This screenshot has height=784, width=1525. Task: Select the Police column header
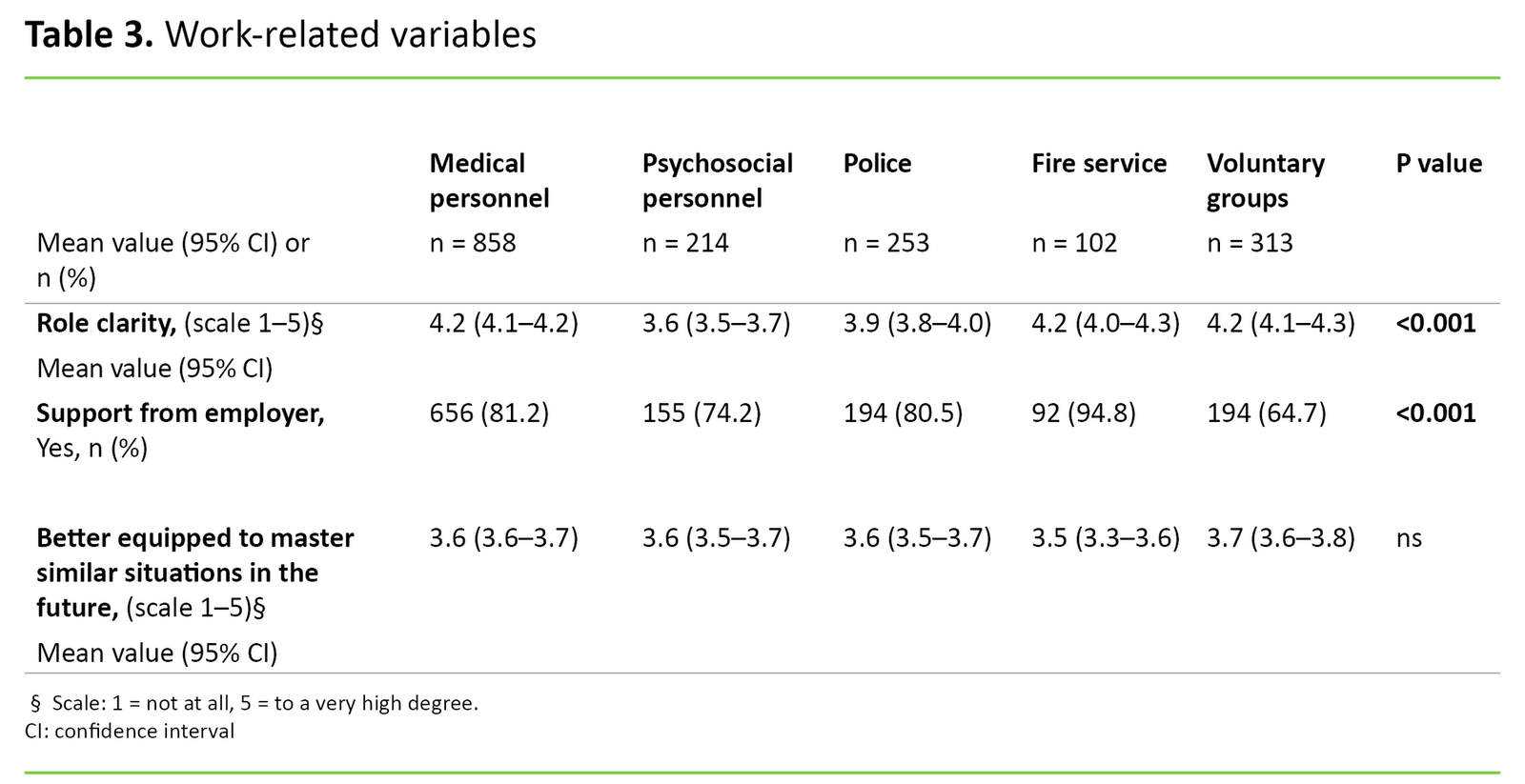[877, 164]
